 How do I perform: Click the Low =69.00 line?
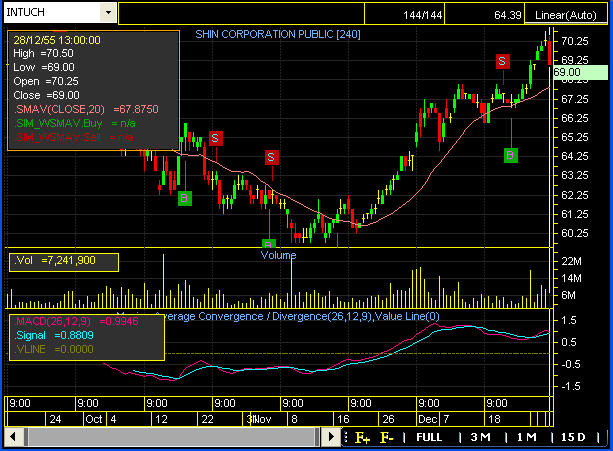coord(44,67)
